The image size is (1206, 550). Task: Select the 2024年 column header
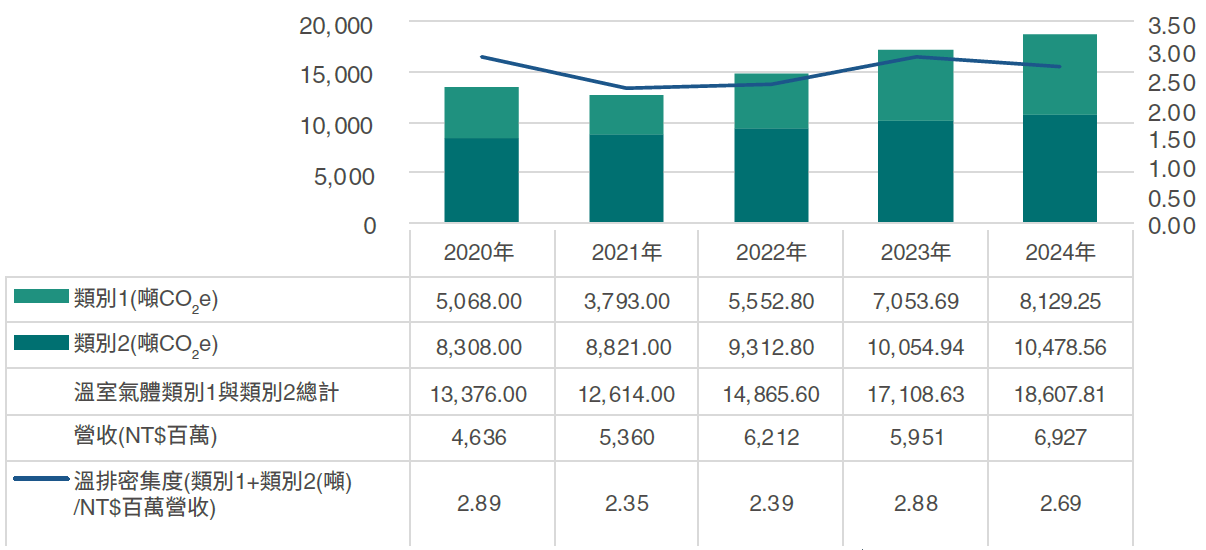click(1060, 253)
